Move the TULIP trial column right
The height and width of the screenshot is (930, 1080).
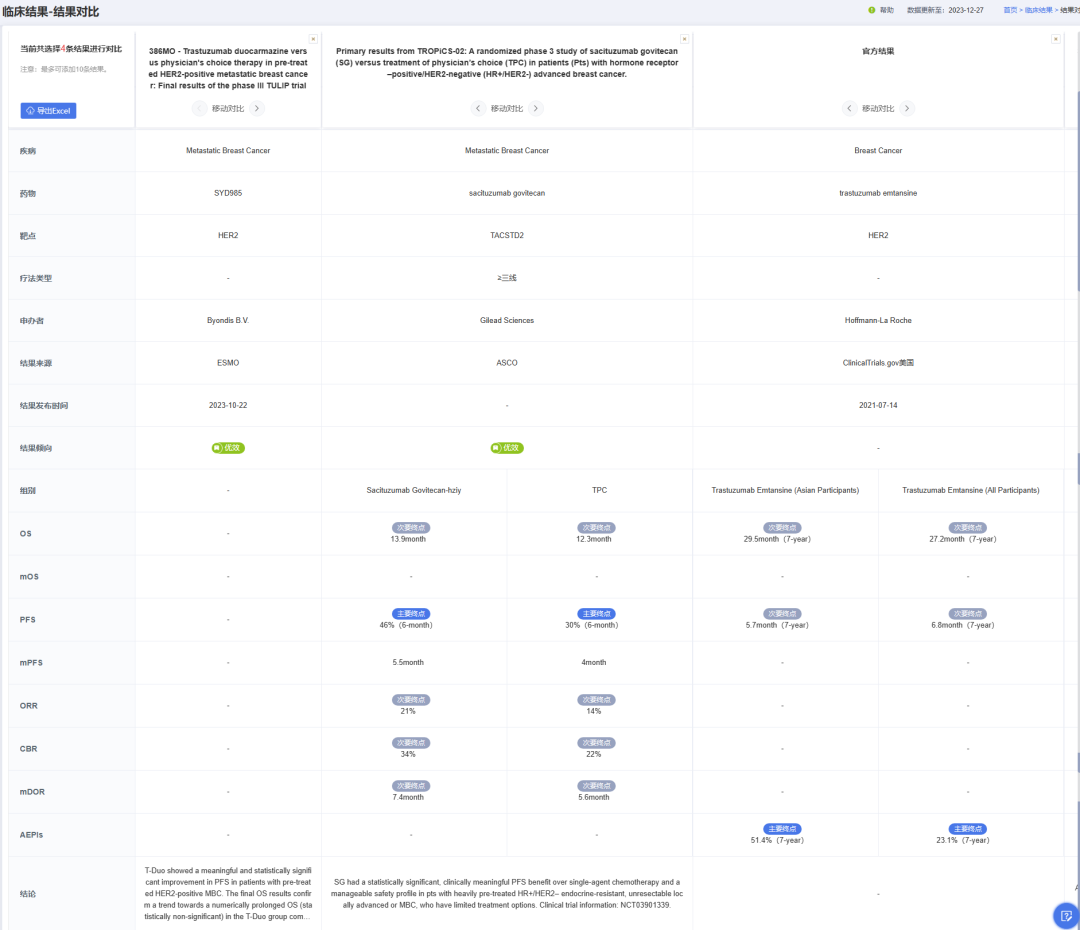[x=257, y=108]
